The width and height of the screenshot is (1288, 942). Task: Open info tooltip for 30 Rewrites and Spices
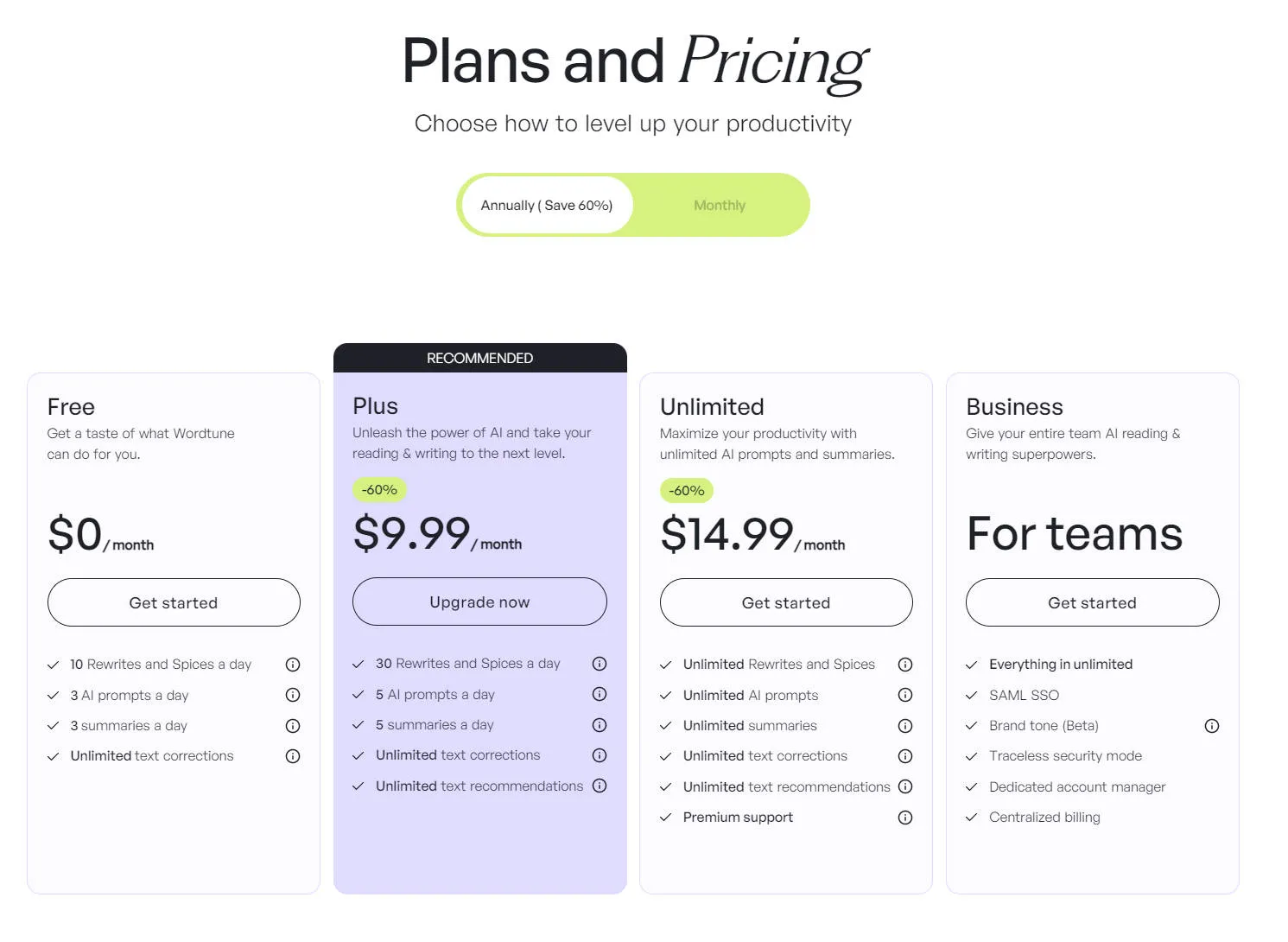click(599, 664)
